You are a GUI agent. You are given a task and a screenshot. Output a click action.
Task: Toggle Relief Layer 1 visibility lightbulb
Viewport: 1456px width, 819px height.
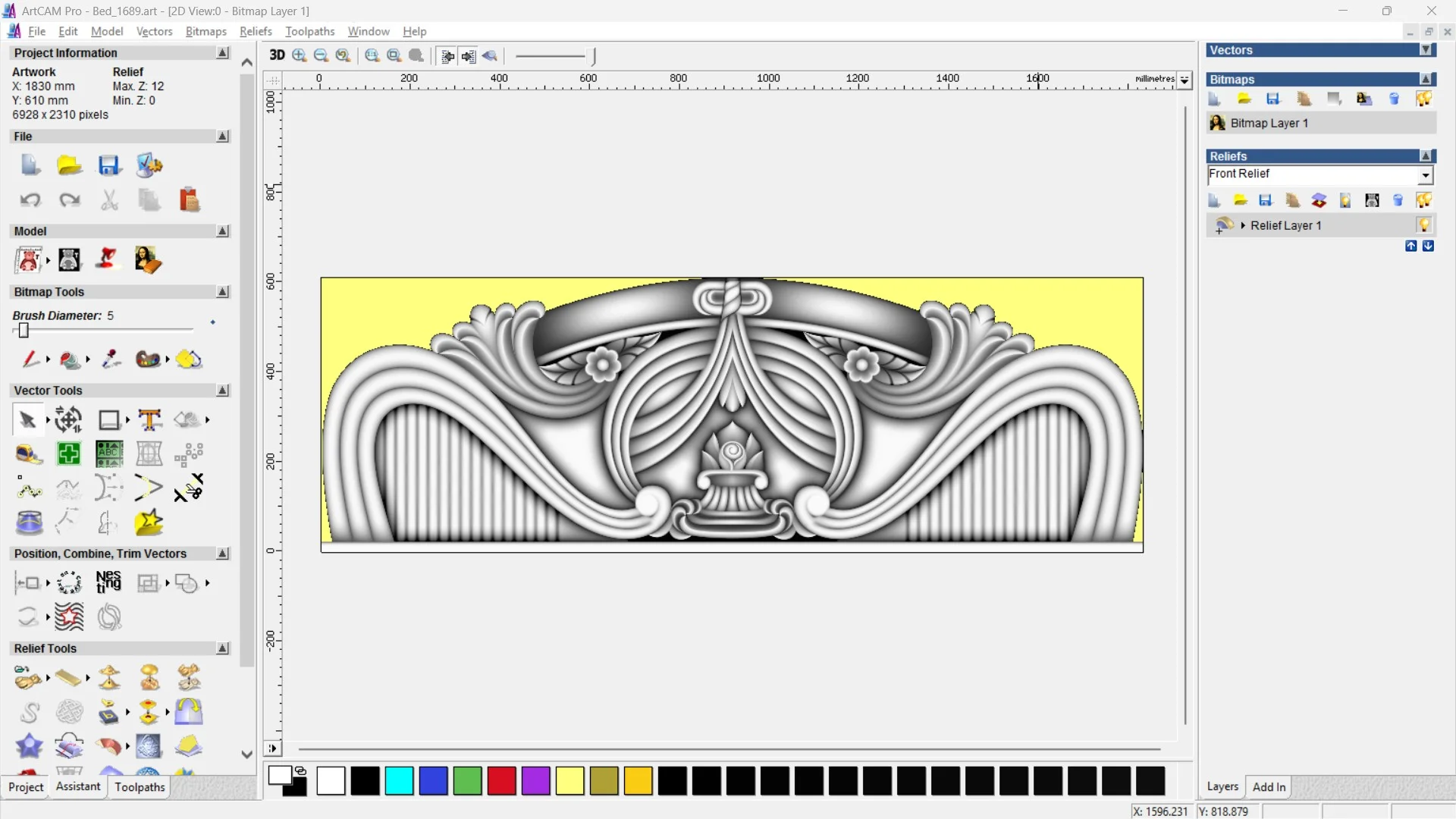(x=1423, y=225)
